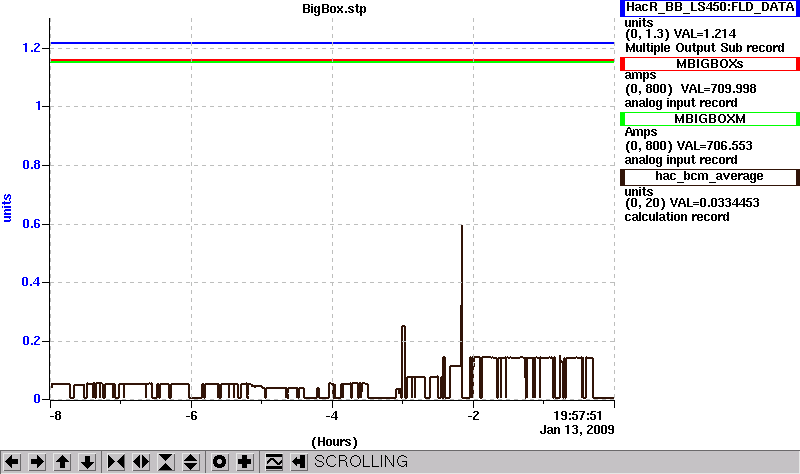The image size is (800, 474).
Task: Shift the Y axis up with the up arrow
Action: pyautogui.click(x=62, y=462)
